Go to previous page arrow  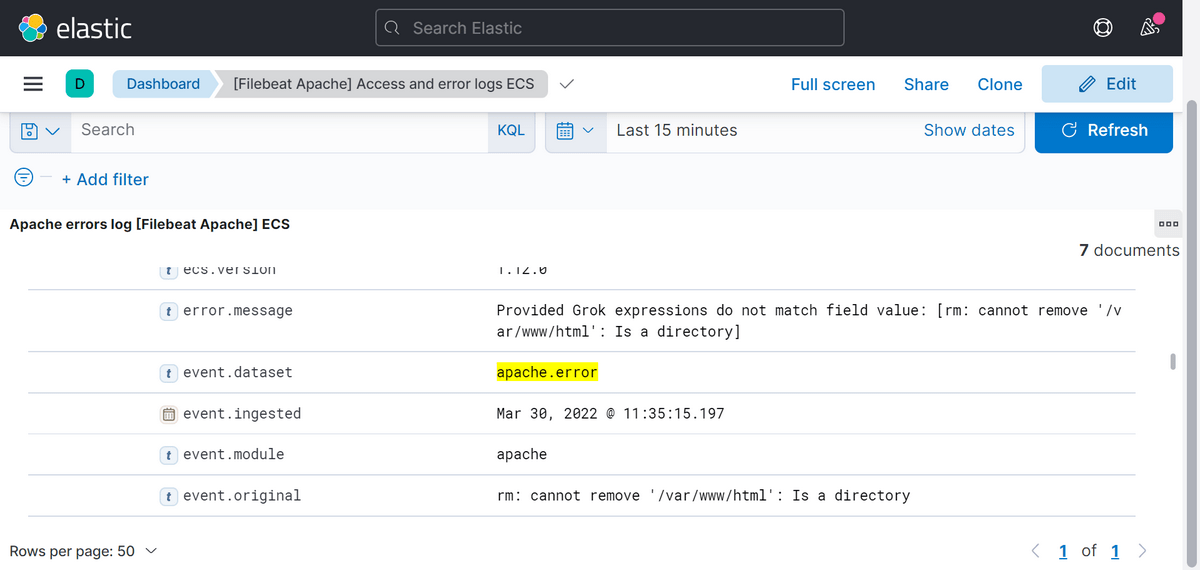coord(1035,551)
